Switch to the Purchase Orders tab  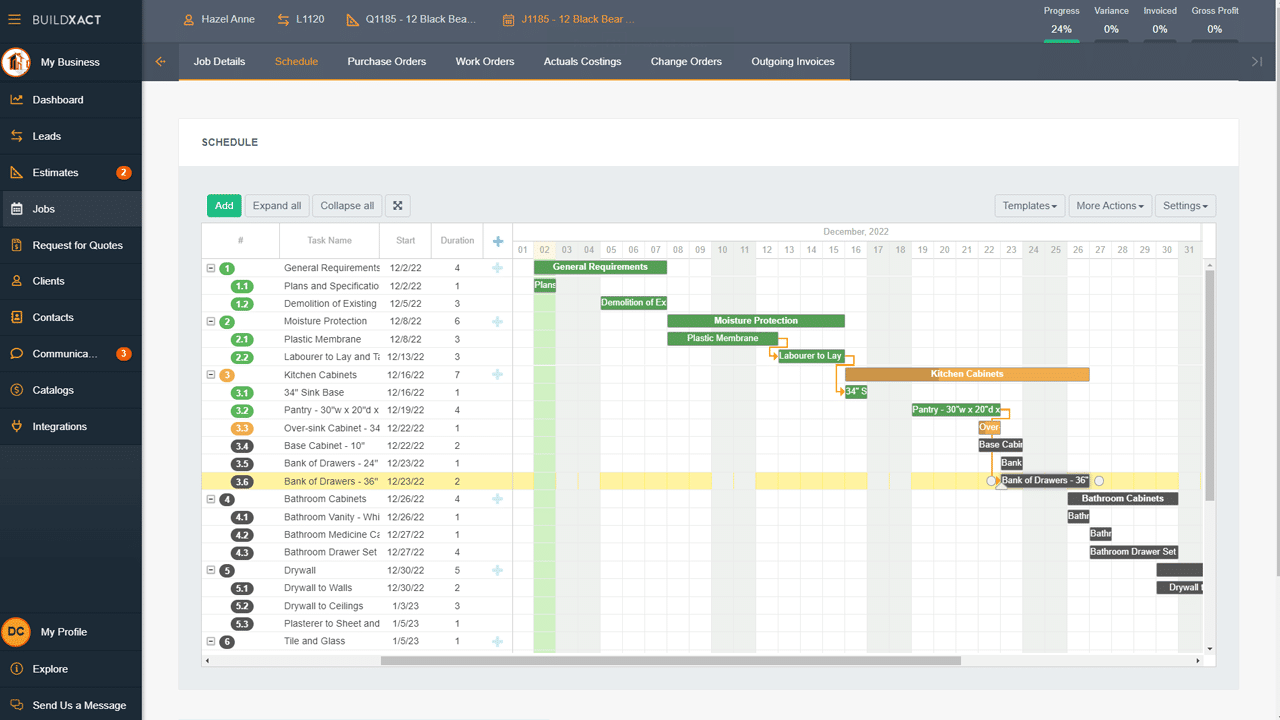[x=386, y=62]
